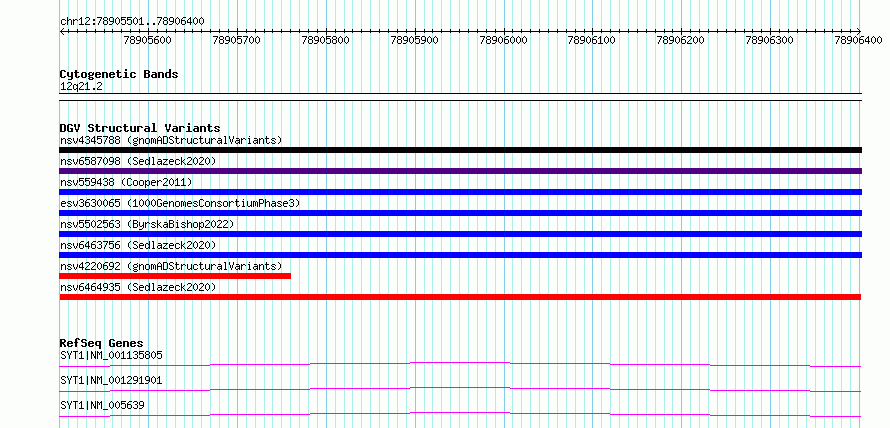Click the short red nsv4220692 variant bar
The height and width of the screenshot is (428, 890).
175,276
